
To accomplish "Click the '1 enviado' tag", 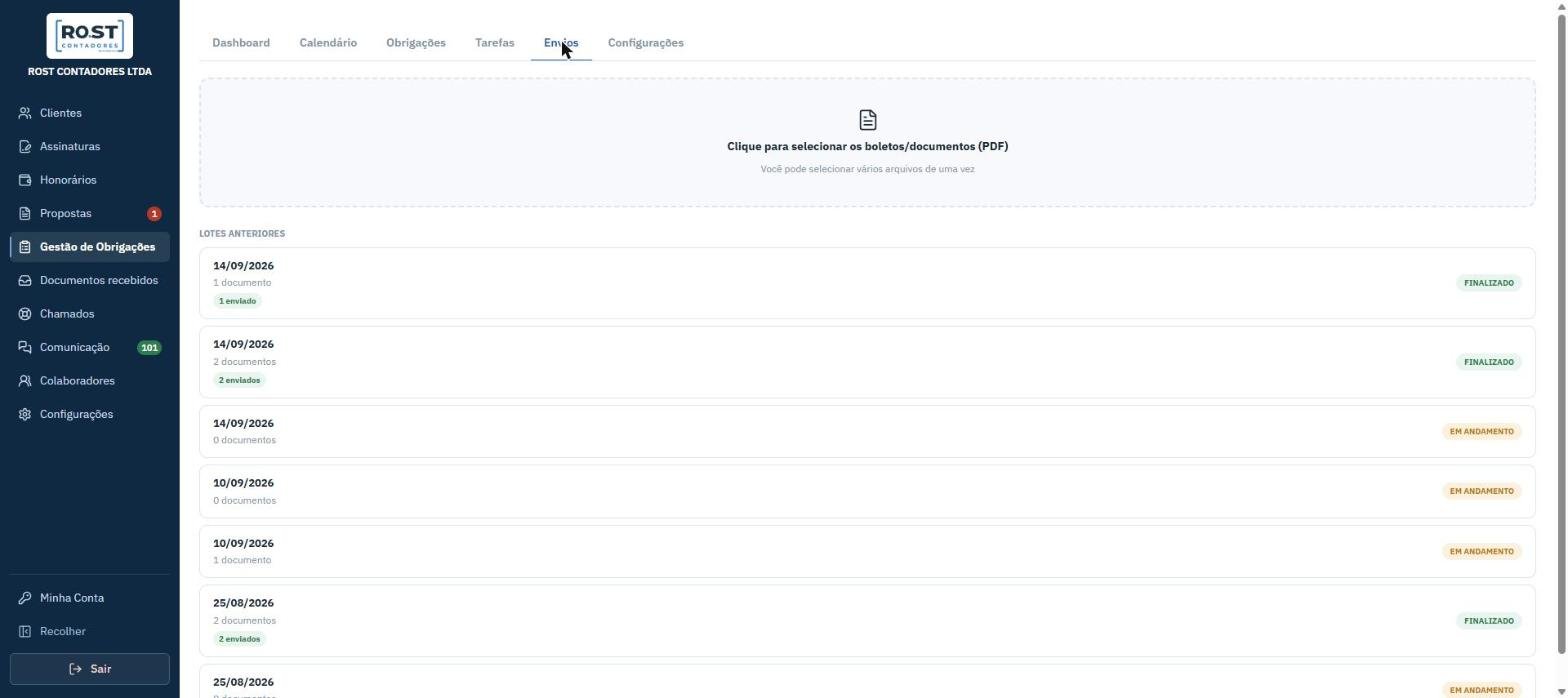I will coord(237,301).
